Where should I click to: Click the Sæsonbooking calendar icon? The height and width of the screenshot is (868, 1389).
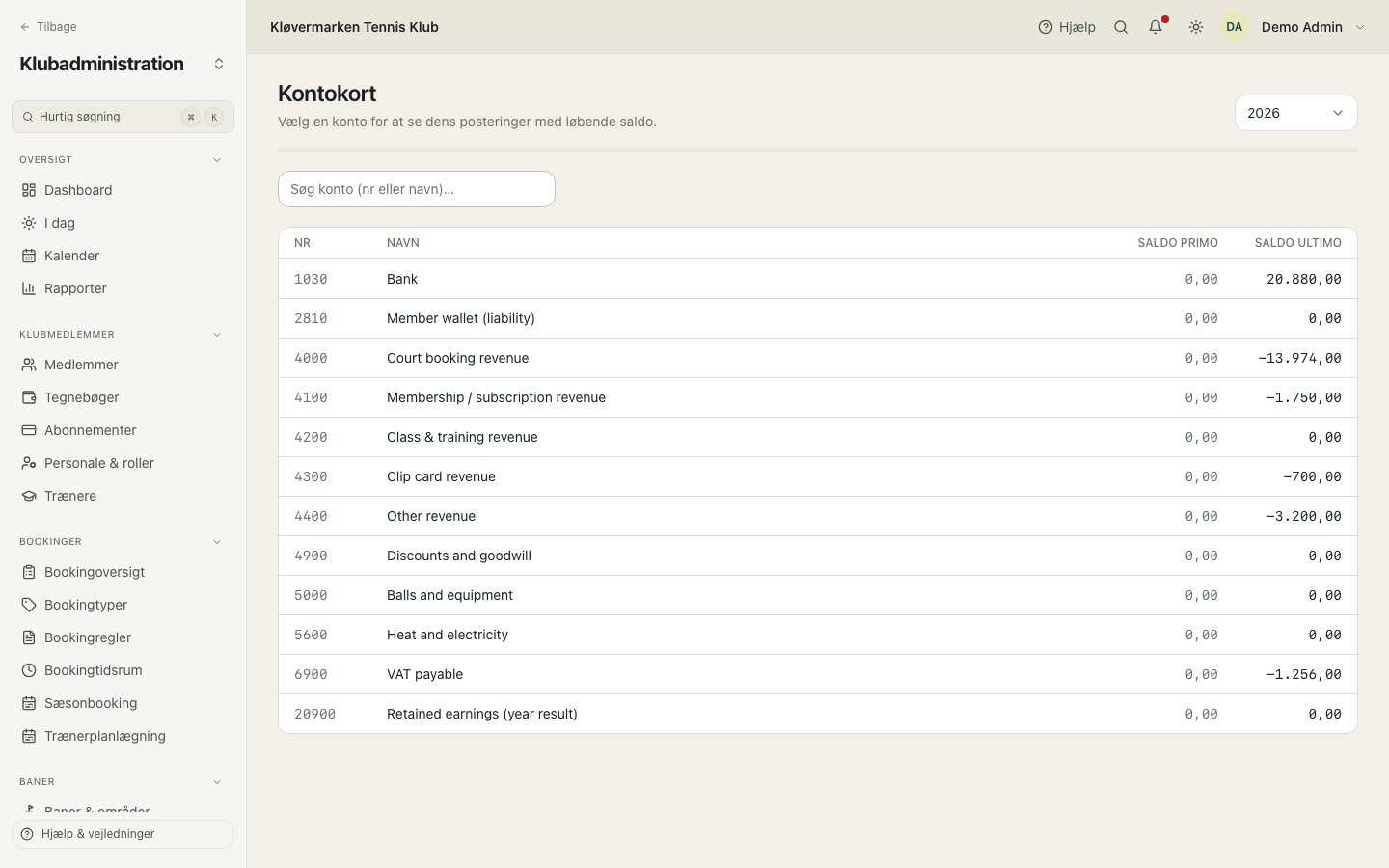[29, 703]
